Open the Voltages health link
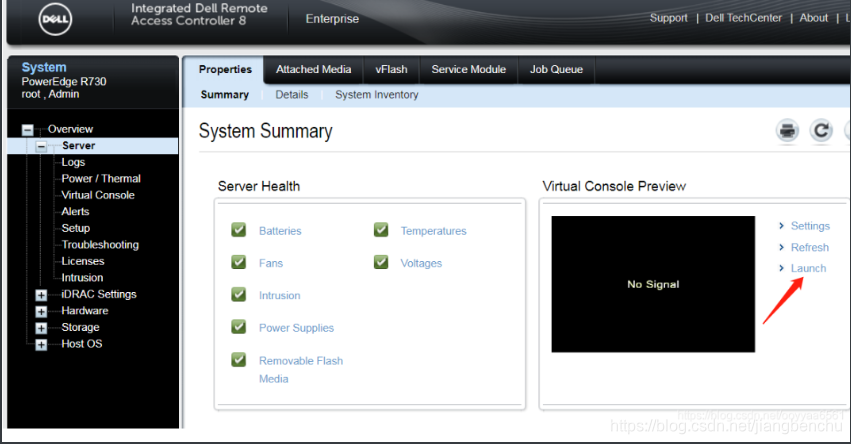Viewport: 851px width, 444px height. (421, 263)
